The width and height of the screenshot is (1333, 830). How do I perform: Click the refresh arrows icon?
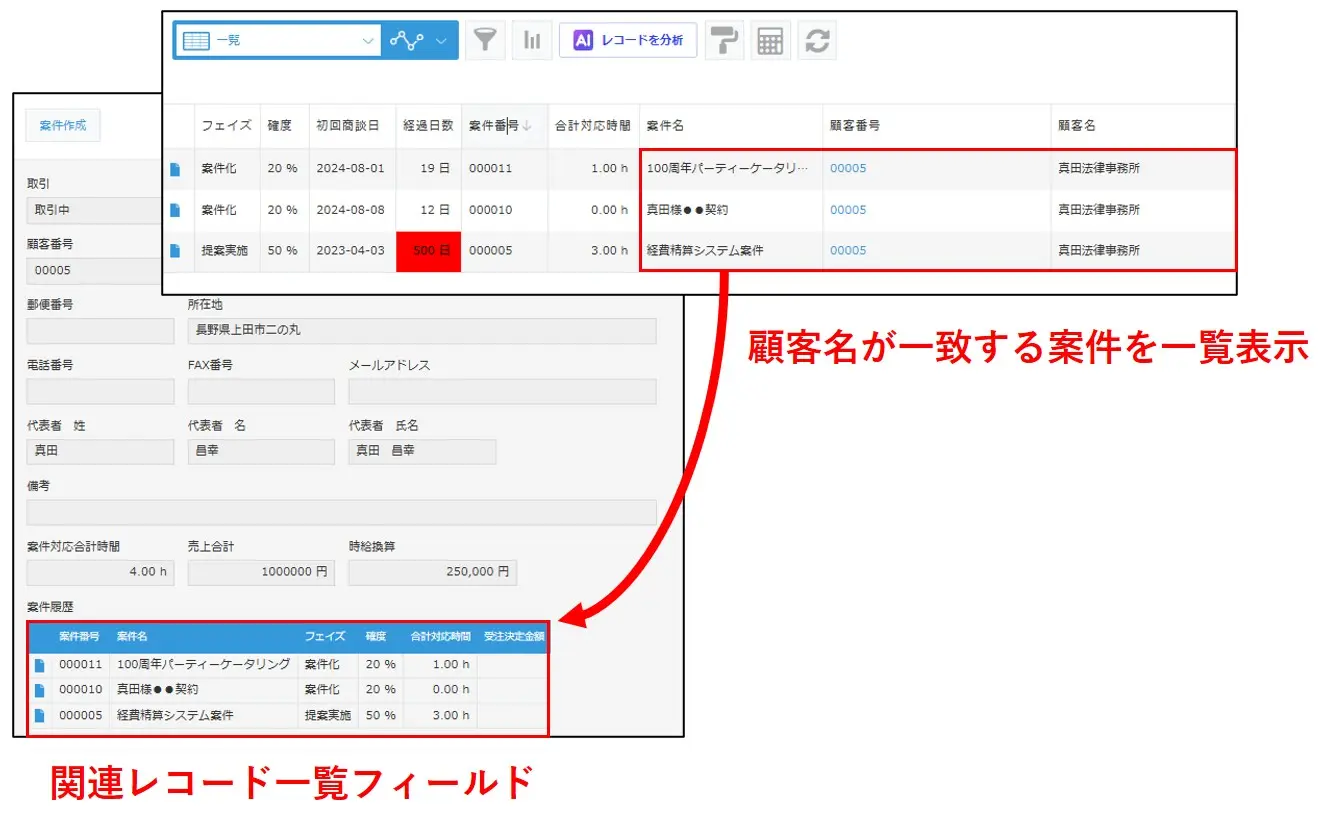tap(817, 41)
